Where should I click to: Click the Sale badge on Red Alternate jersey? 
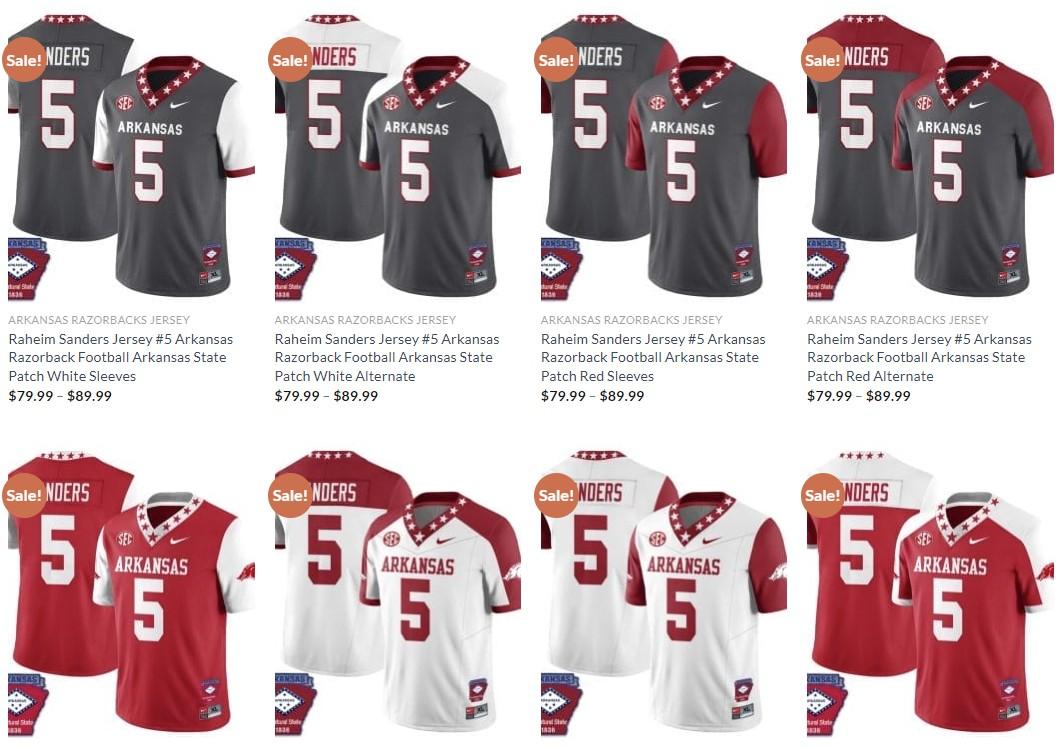point(823,60)
